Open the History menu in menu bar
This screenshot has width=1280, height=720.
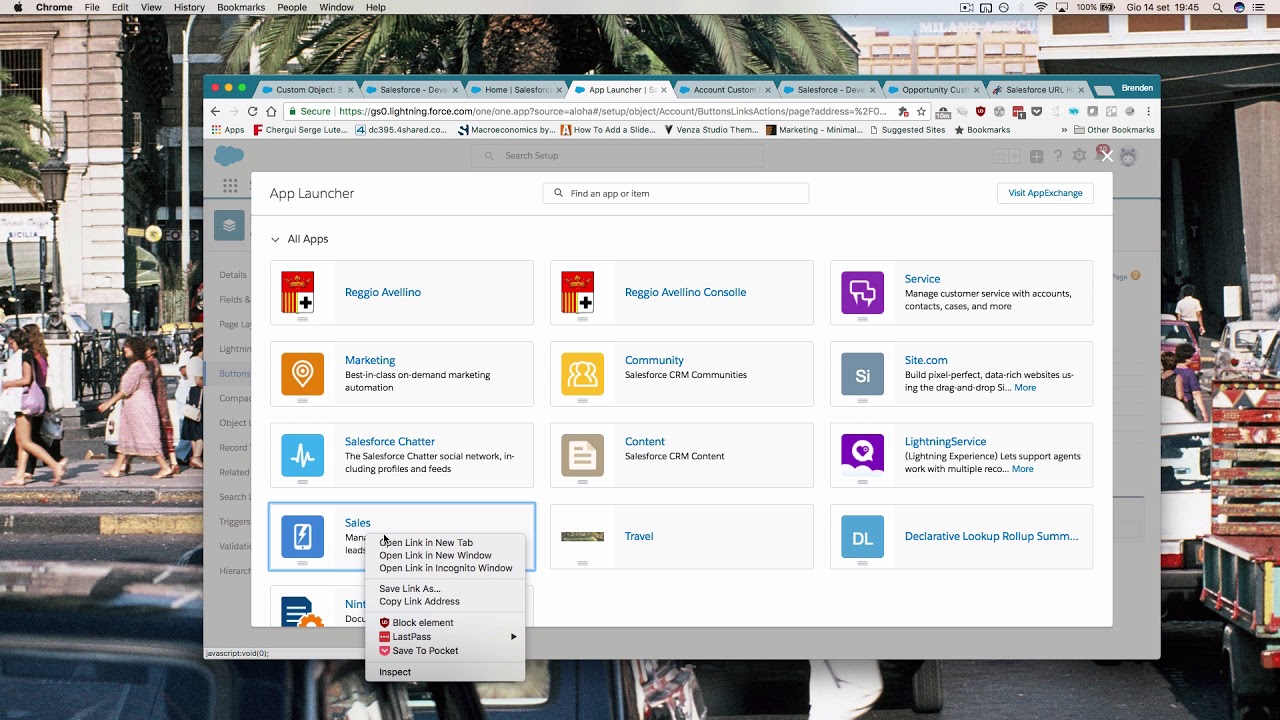coord(189,7)
